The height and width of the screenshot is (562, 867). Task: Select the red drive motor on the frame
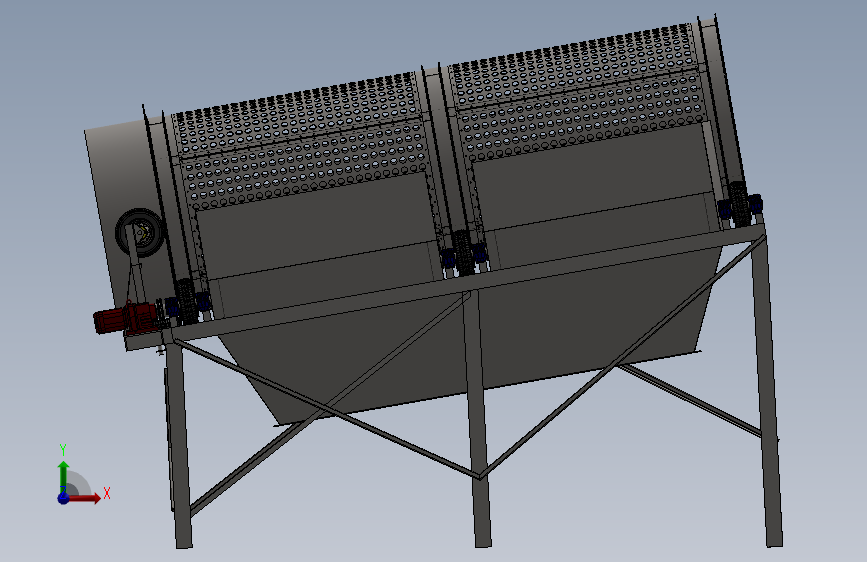pos(125,319)
